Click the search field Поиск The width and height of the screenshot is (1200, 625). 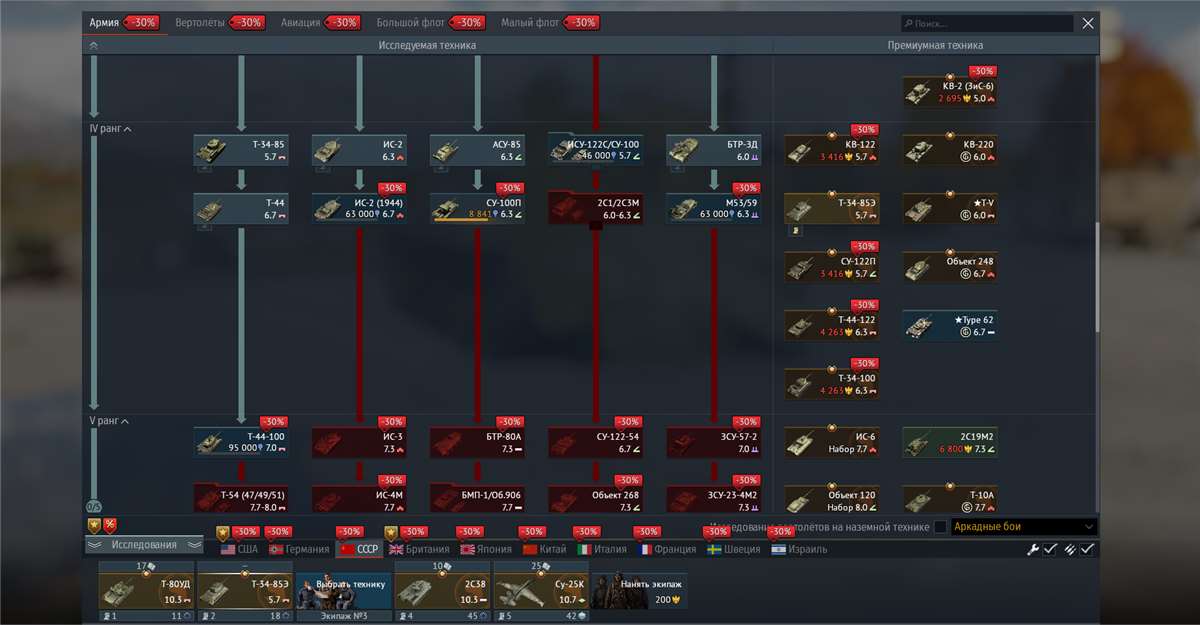point(986,23)
